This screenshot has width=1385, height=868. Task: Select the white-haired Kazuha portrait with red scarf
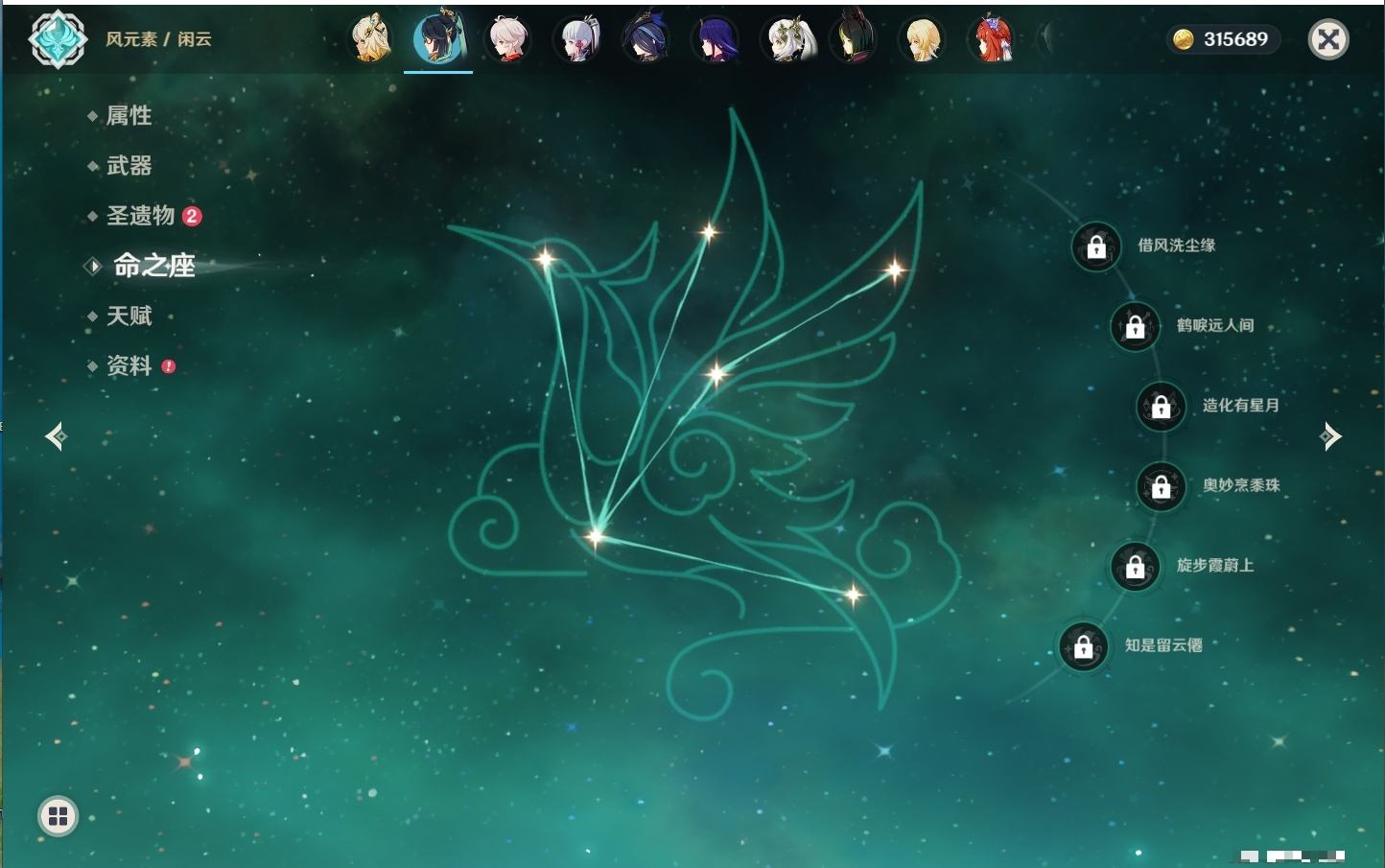pyautogui.click(x=508, y=39)
